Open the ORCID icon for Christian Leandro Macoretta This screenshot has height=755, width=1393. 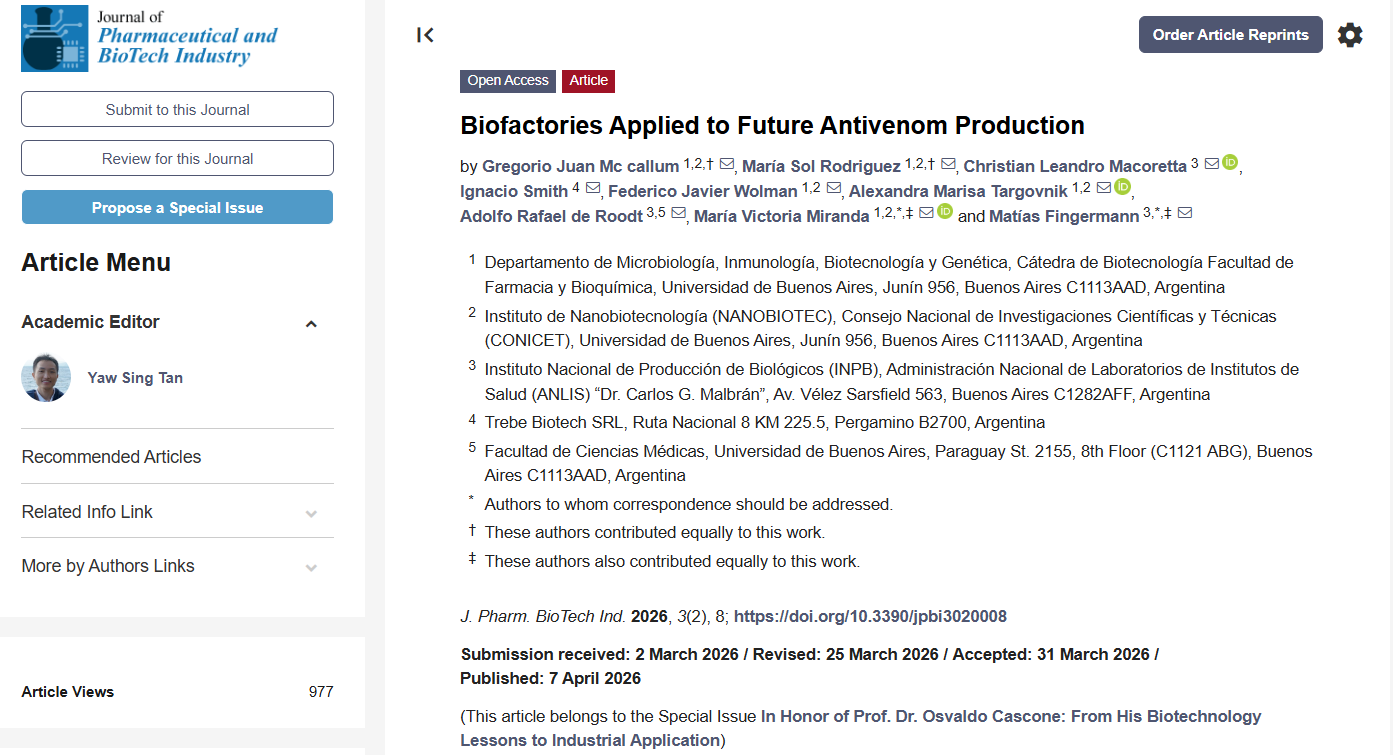[1230, 163]
